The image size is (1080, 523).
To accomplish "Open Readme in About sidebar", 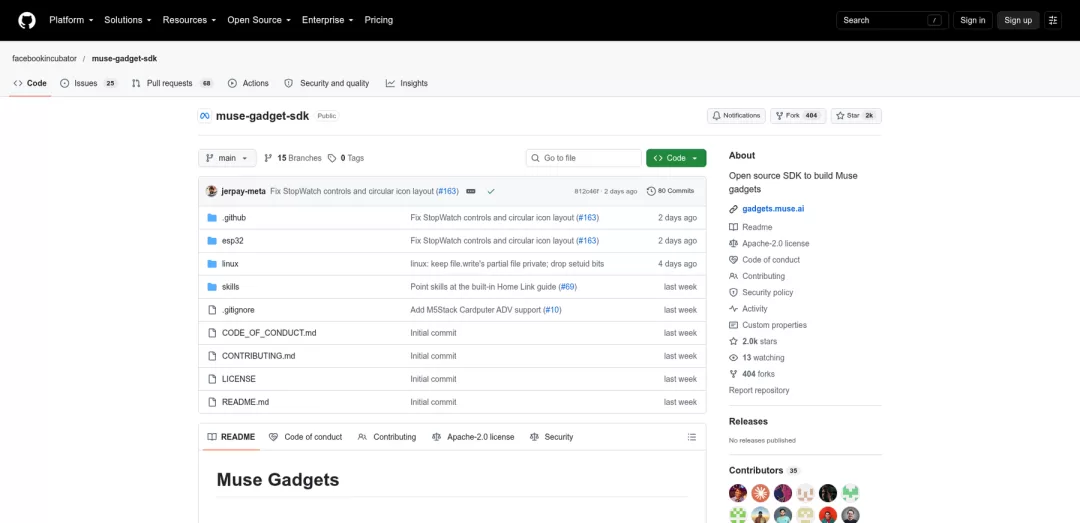I will coord(751,227).
